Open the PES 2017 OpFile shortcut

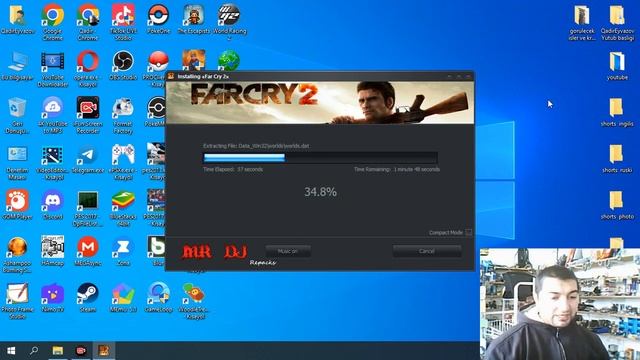[x=88, y=209]
